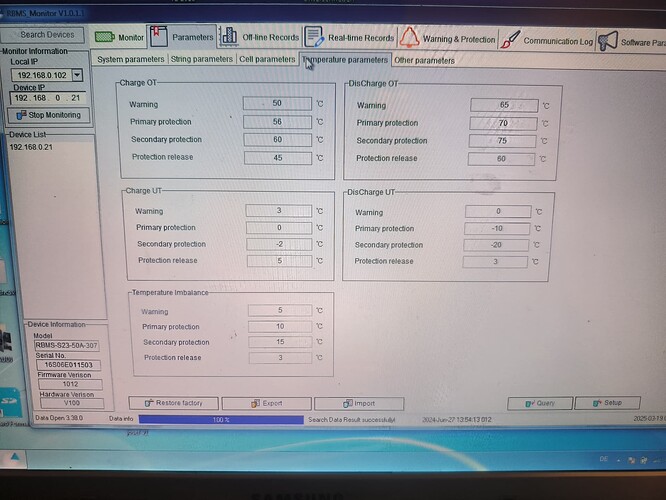This screenshot has width=666, height=500.
Task: Click the Firmware Version field 1012
Action: [70, 384]
